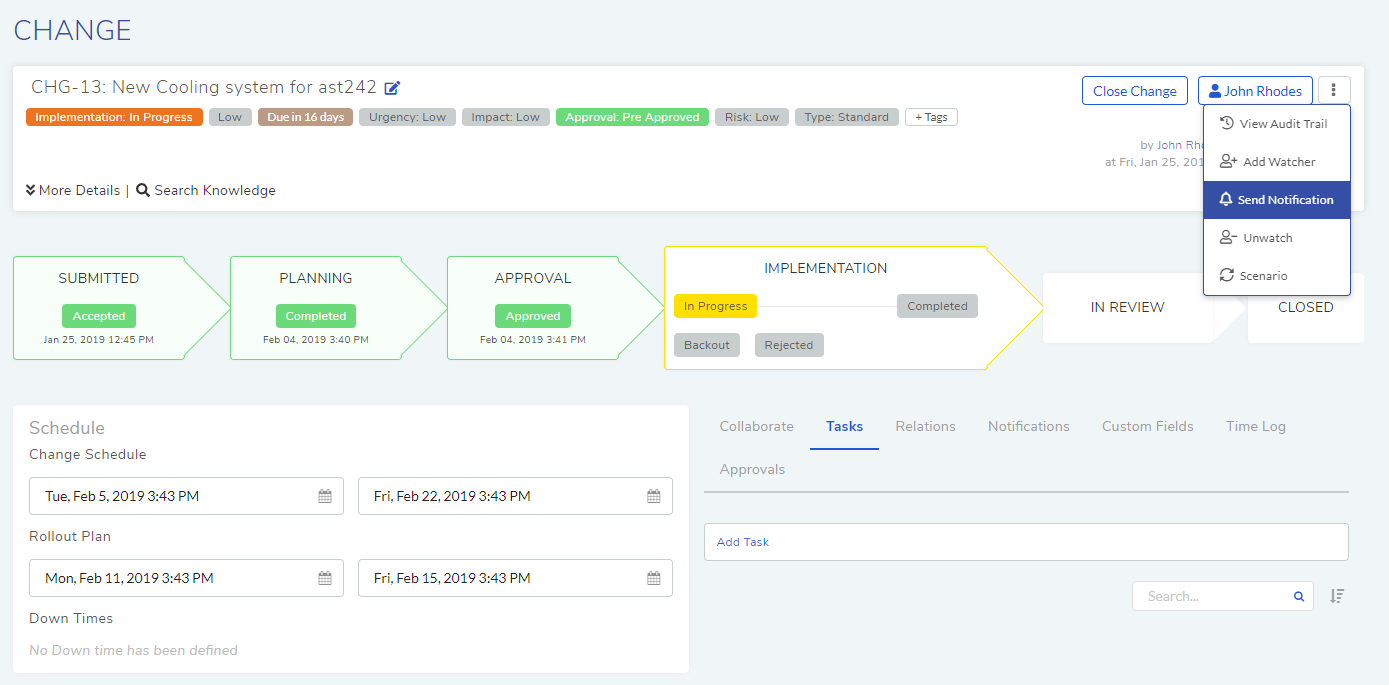
Task: Switch to Custom Fields tab
Action: coord(1148,426)
